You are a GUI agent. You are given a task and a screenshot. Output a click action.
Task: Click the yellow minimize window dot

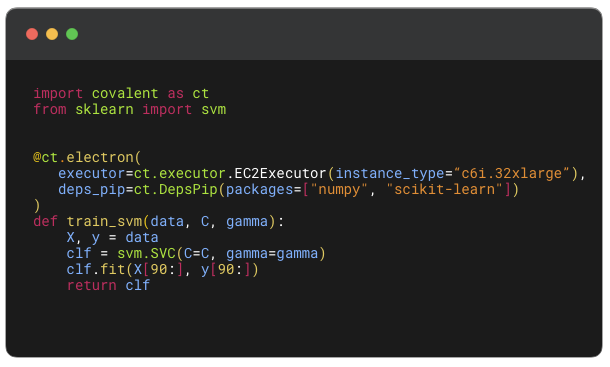pos(52,34)
